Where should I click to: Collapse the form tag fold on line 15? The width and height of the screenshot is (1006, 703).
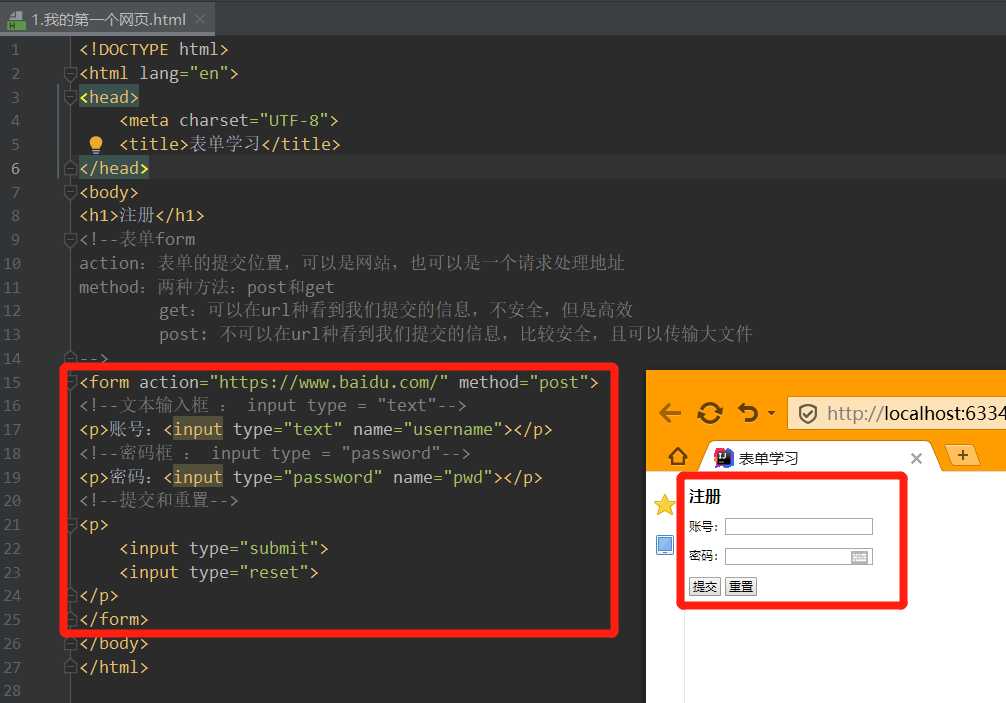point(72,382)
